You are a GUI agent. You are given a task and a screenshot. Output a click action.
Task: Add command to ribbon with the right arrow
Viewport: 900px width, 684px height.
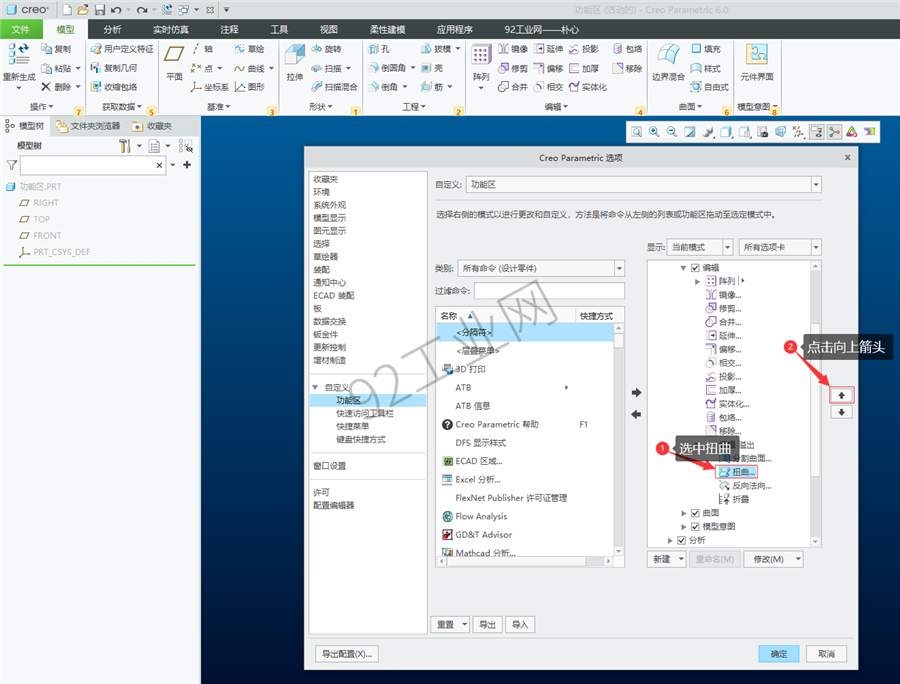[636, 392]
